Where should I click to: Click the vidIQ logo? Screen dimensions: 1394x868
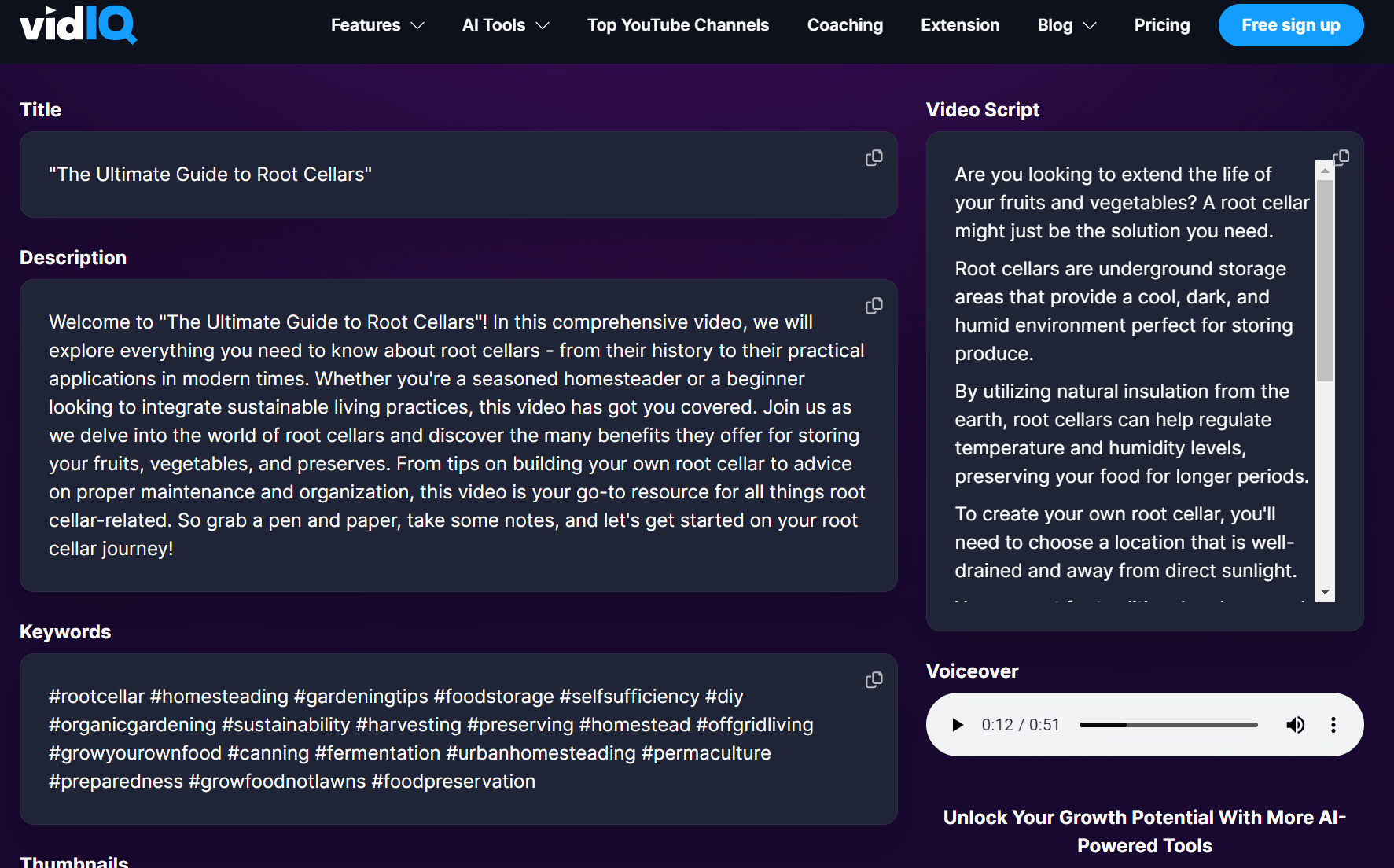pyautogui.click(x=78, y=24)
